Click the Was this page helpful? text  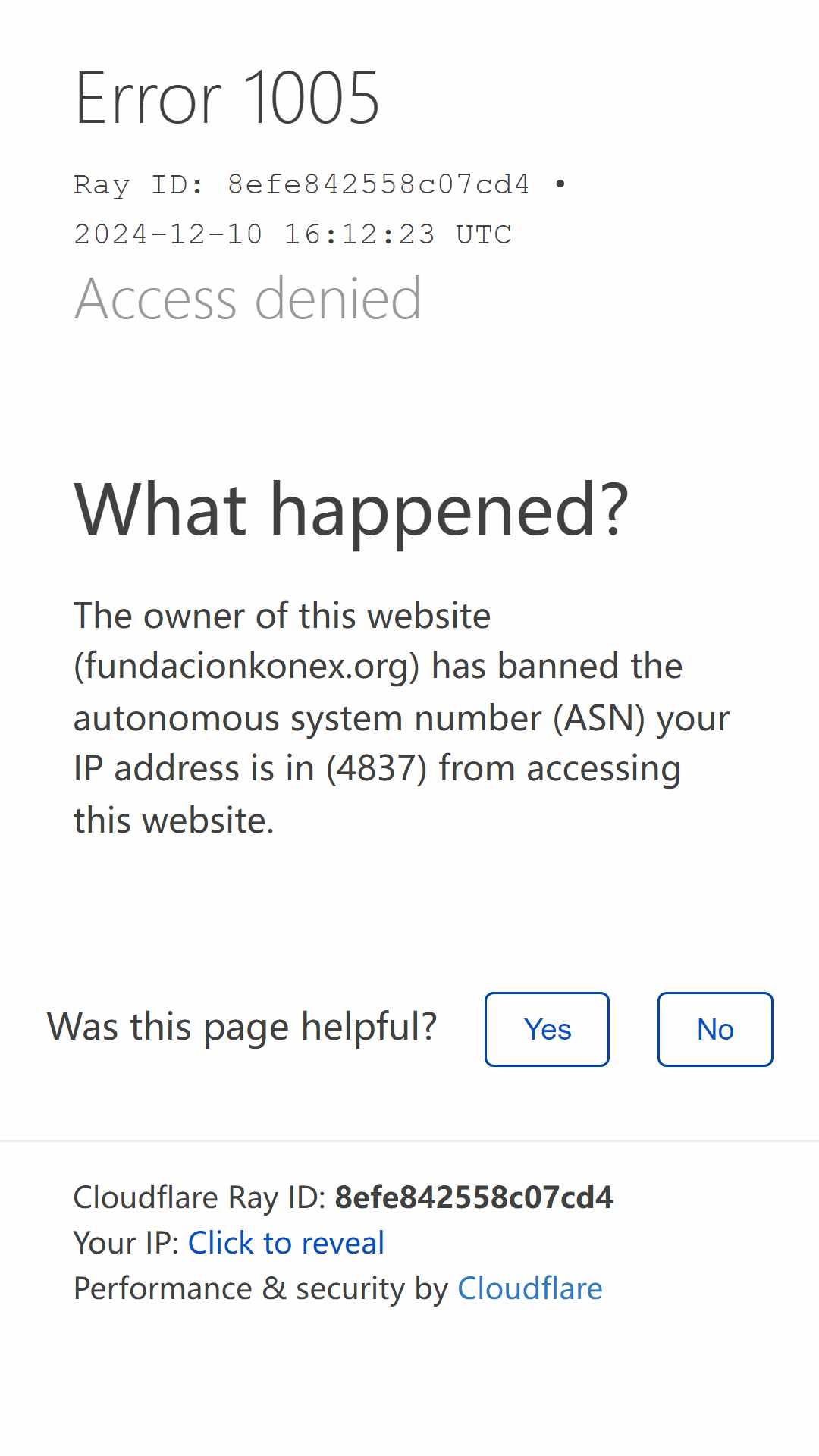(x=242, y=1027)
